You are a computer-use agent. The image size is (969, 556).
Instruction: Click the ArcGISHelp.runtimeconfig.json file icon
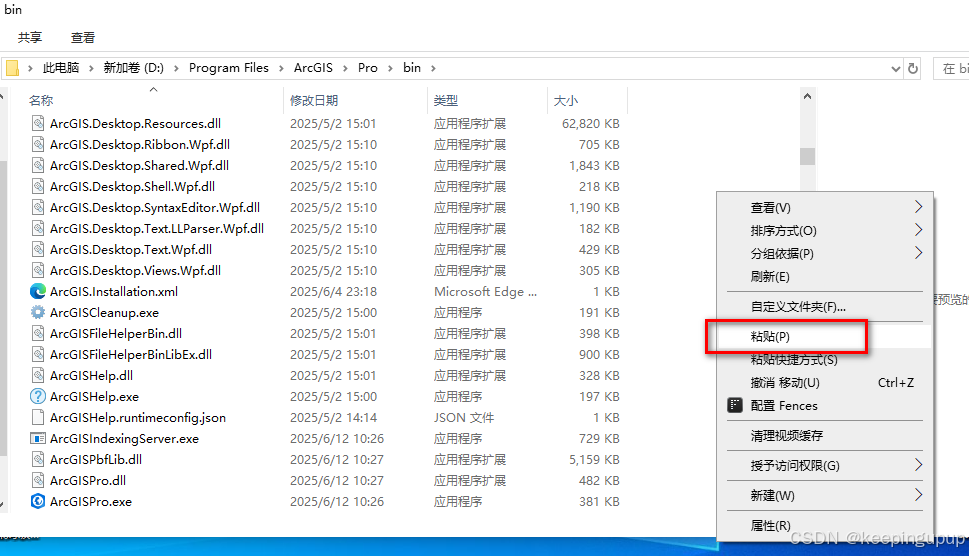38,418
